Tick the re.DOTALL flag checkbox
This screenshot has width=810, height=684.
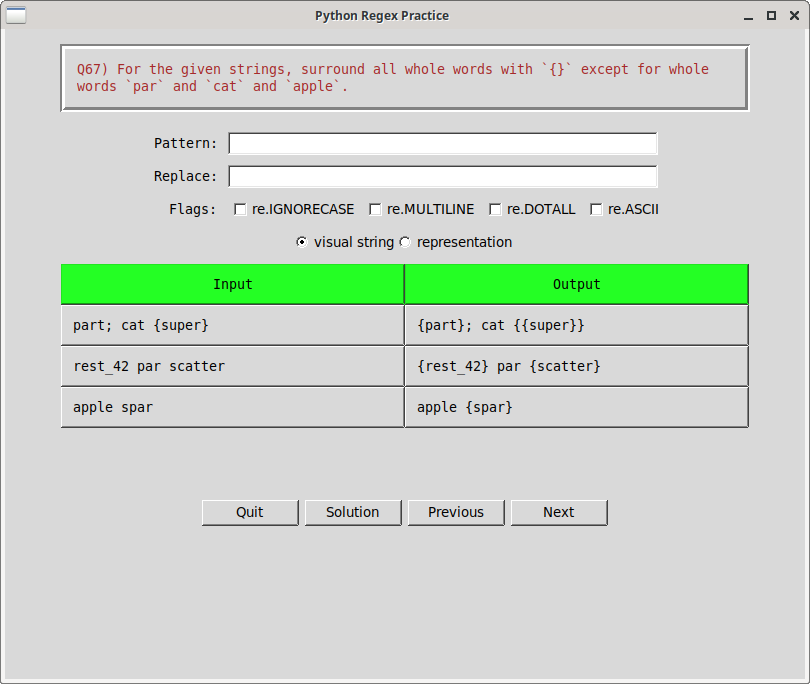(x=495, y=209)
